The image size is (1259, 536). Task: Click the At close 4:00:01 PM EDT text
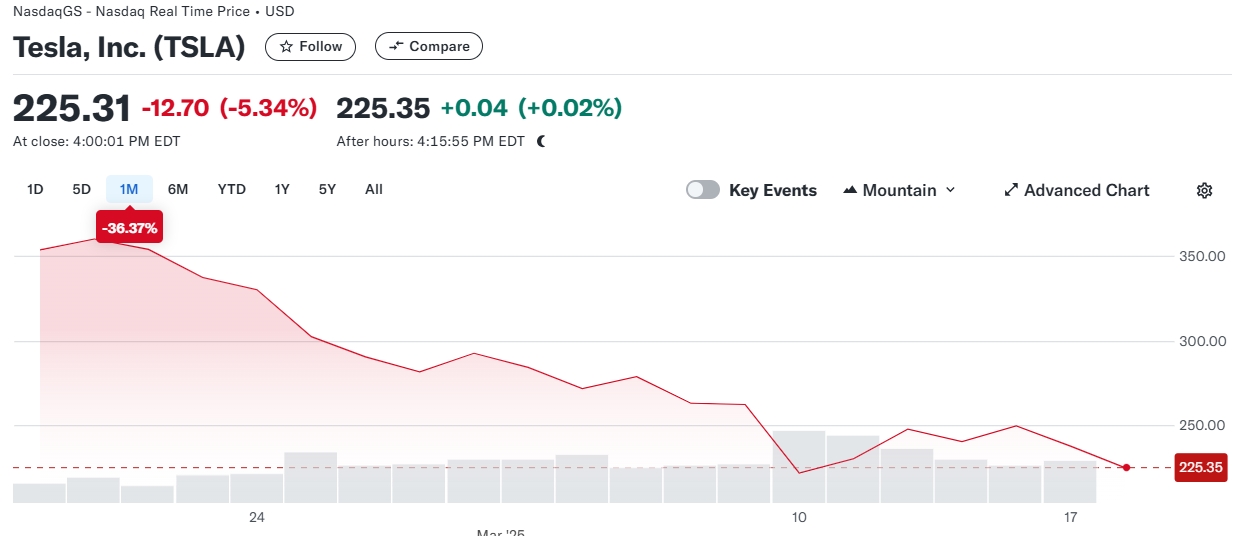97,142
